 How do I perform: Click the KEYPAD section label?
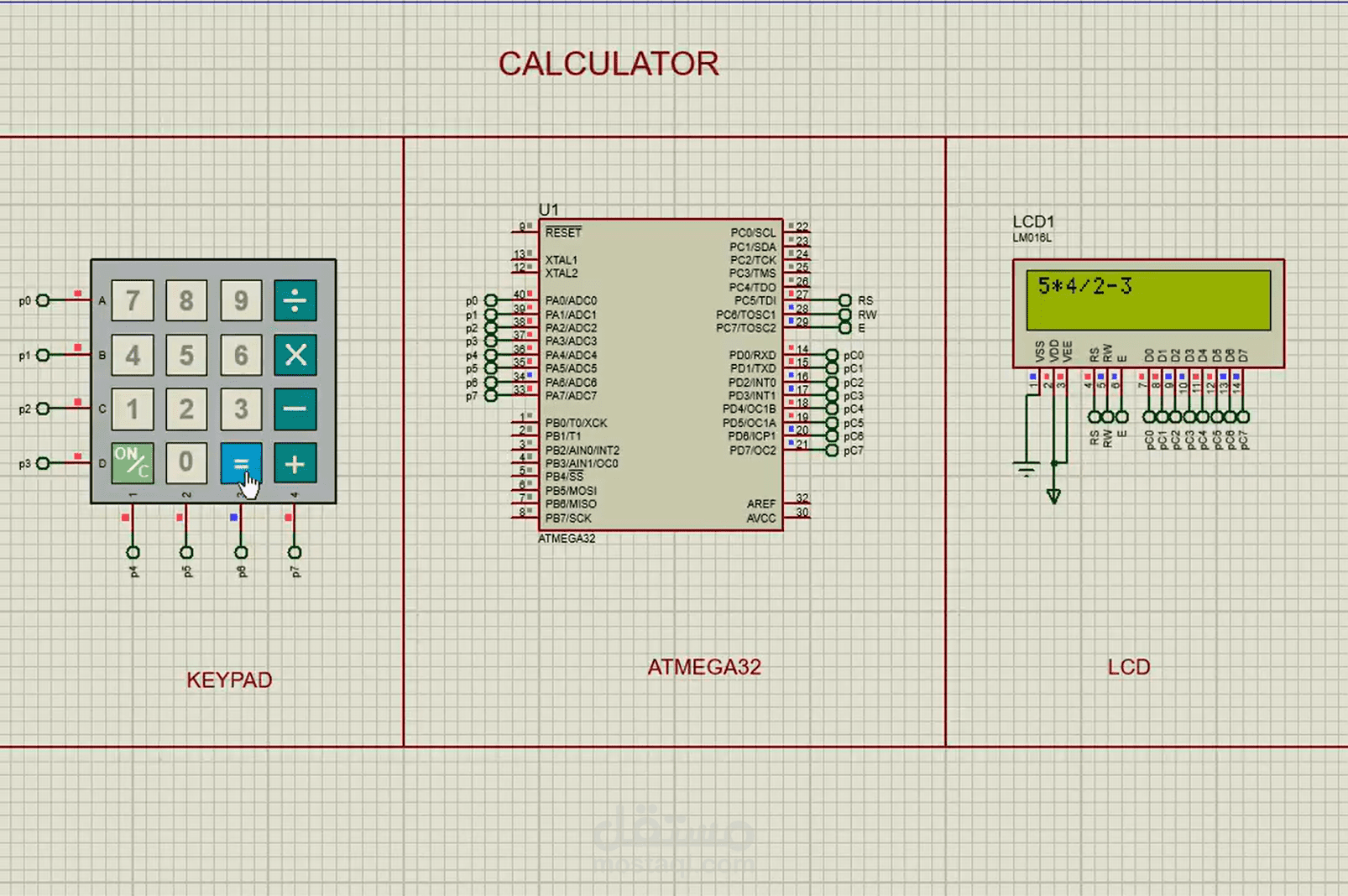coord(229,680)
